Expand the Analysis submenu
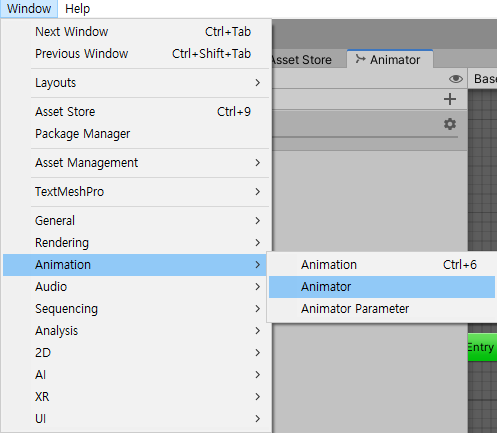The height and width of the screenshot is (433, 497). point(136,331)
